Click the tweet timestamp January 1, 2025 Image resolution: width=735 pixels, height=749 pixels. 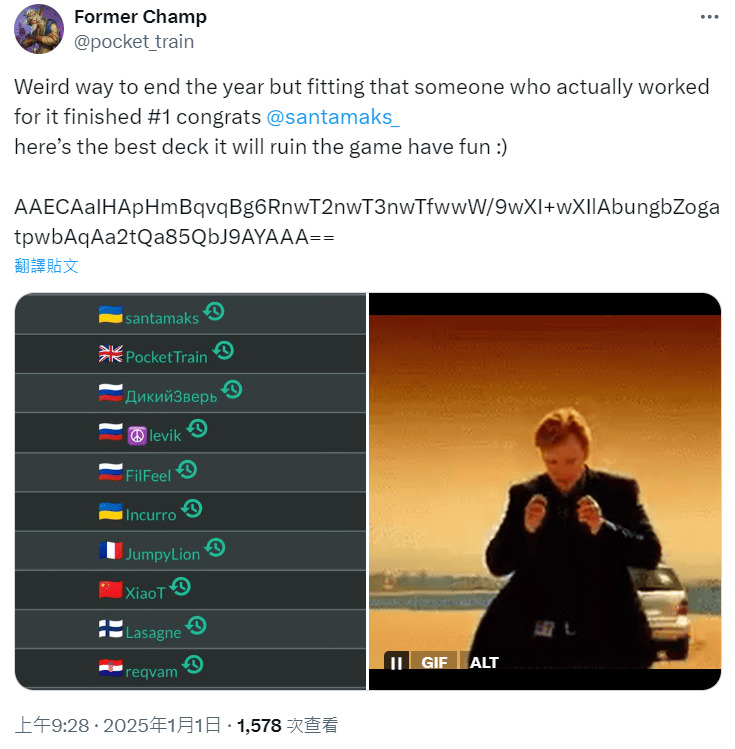[119, 725]
